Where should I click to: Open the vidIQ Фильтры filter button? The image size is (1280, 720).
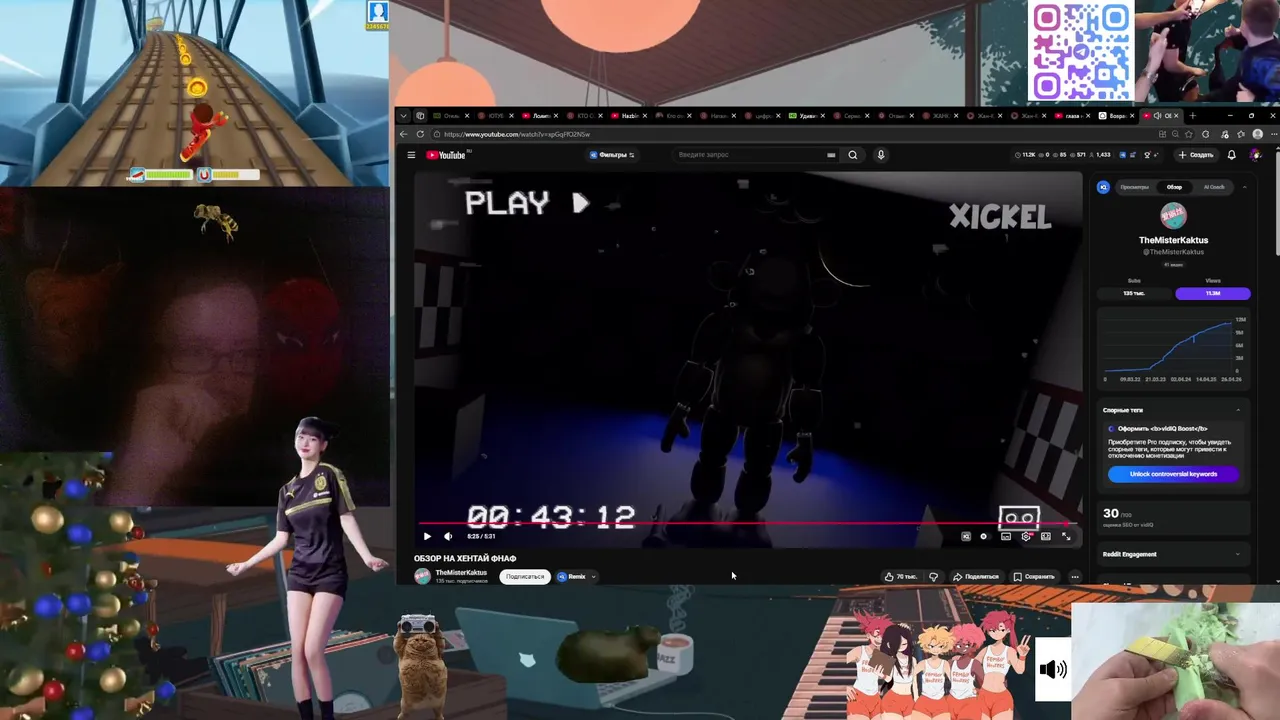tap(612, 155)
